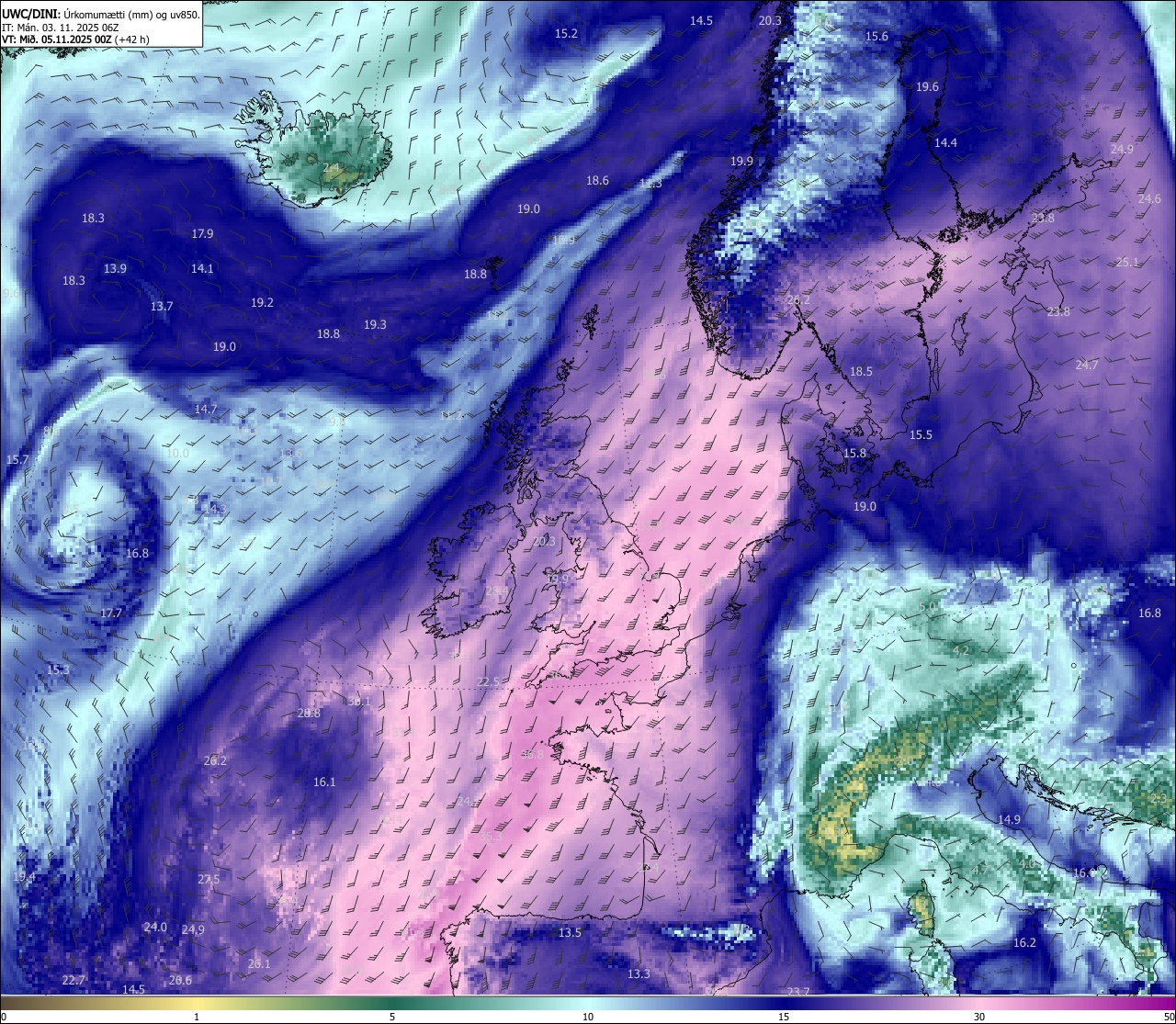The width and height of the screenshot is (1176, 1024).
Task: Click the 16.1 value in the dark patch
Action: (324, 782)
